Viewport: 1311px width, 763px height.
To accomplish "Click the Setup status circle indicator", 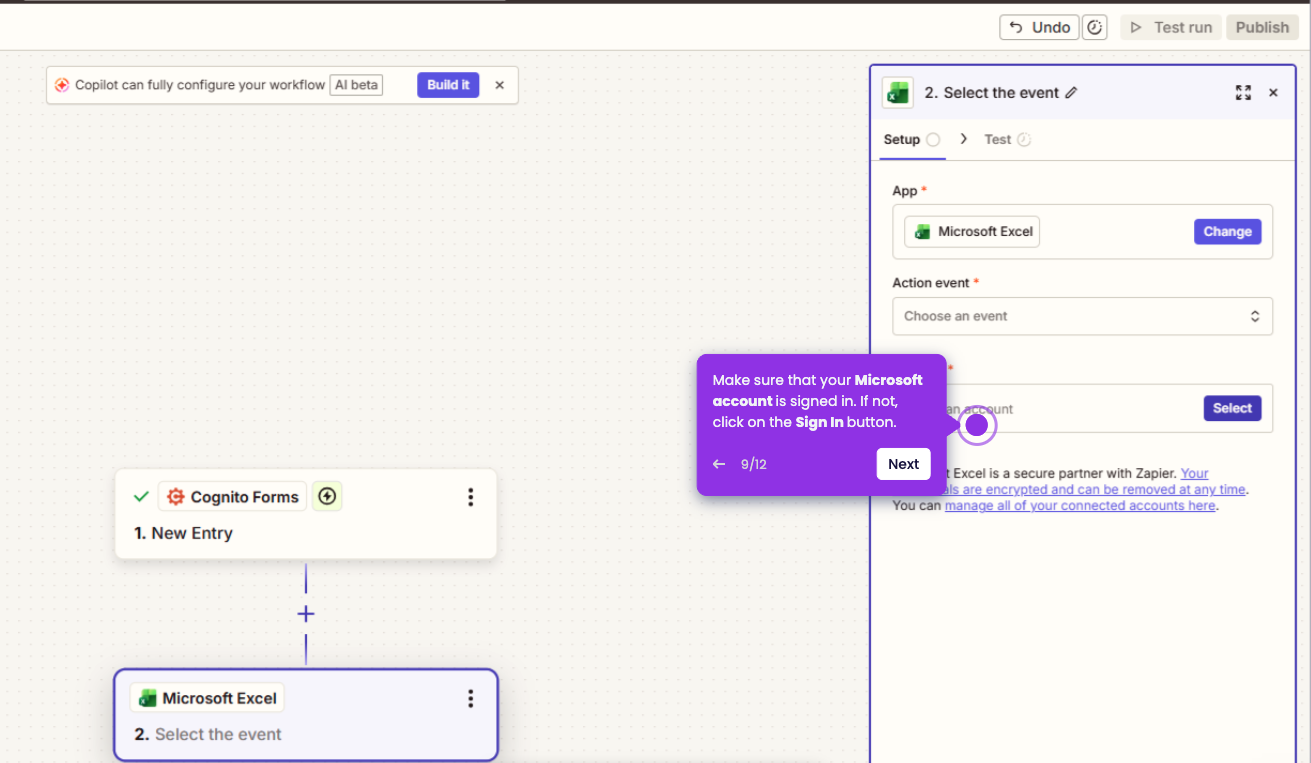I will click(x=933, y=140).
